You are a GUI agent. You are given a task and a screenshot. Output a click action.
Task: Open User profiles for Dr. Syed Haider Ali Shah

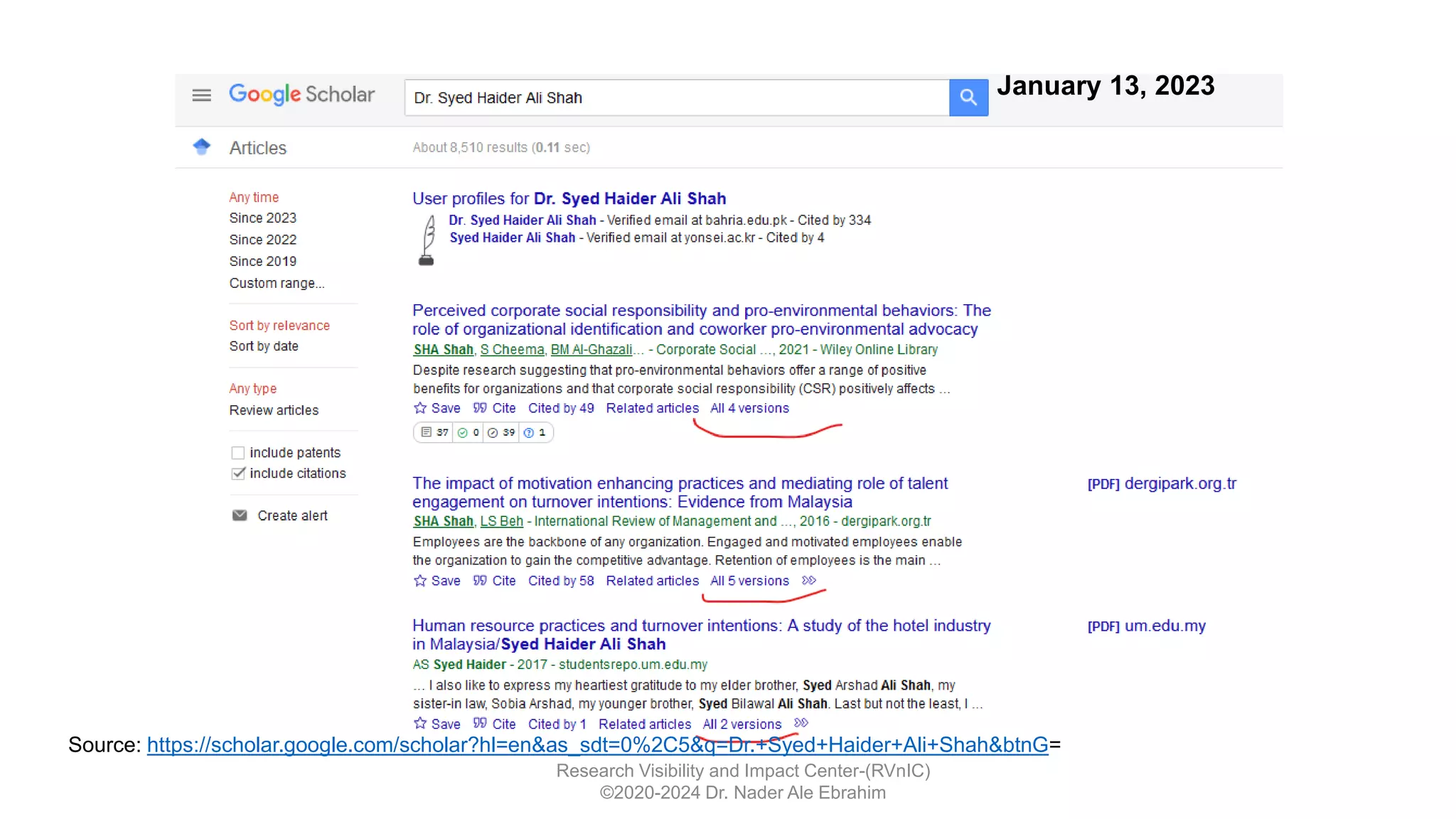[569, 198]
